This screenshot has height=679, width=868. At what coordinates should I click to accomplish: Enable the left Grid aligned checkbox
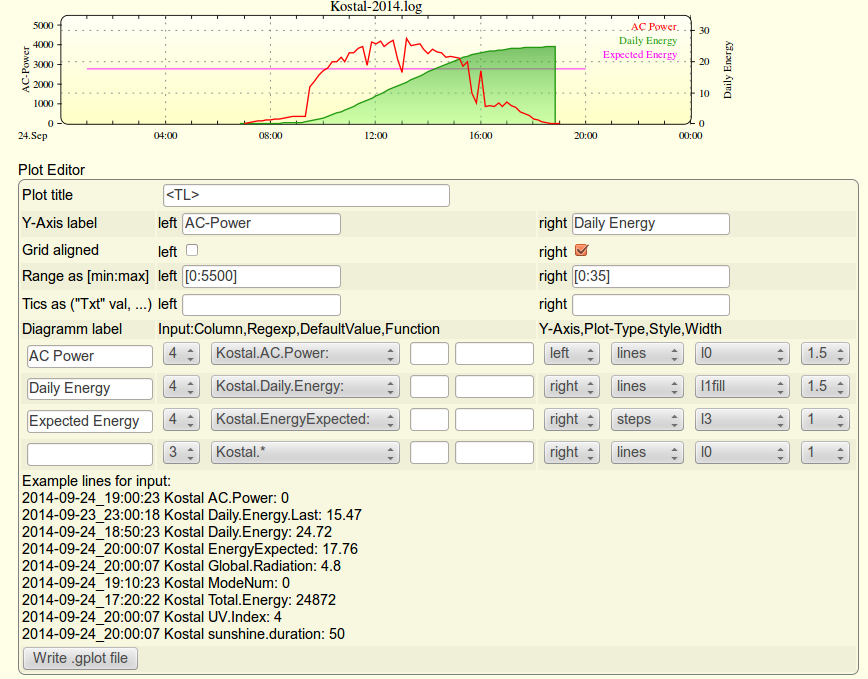pyautogui.click(x=192, y=250)
